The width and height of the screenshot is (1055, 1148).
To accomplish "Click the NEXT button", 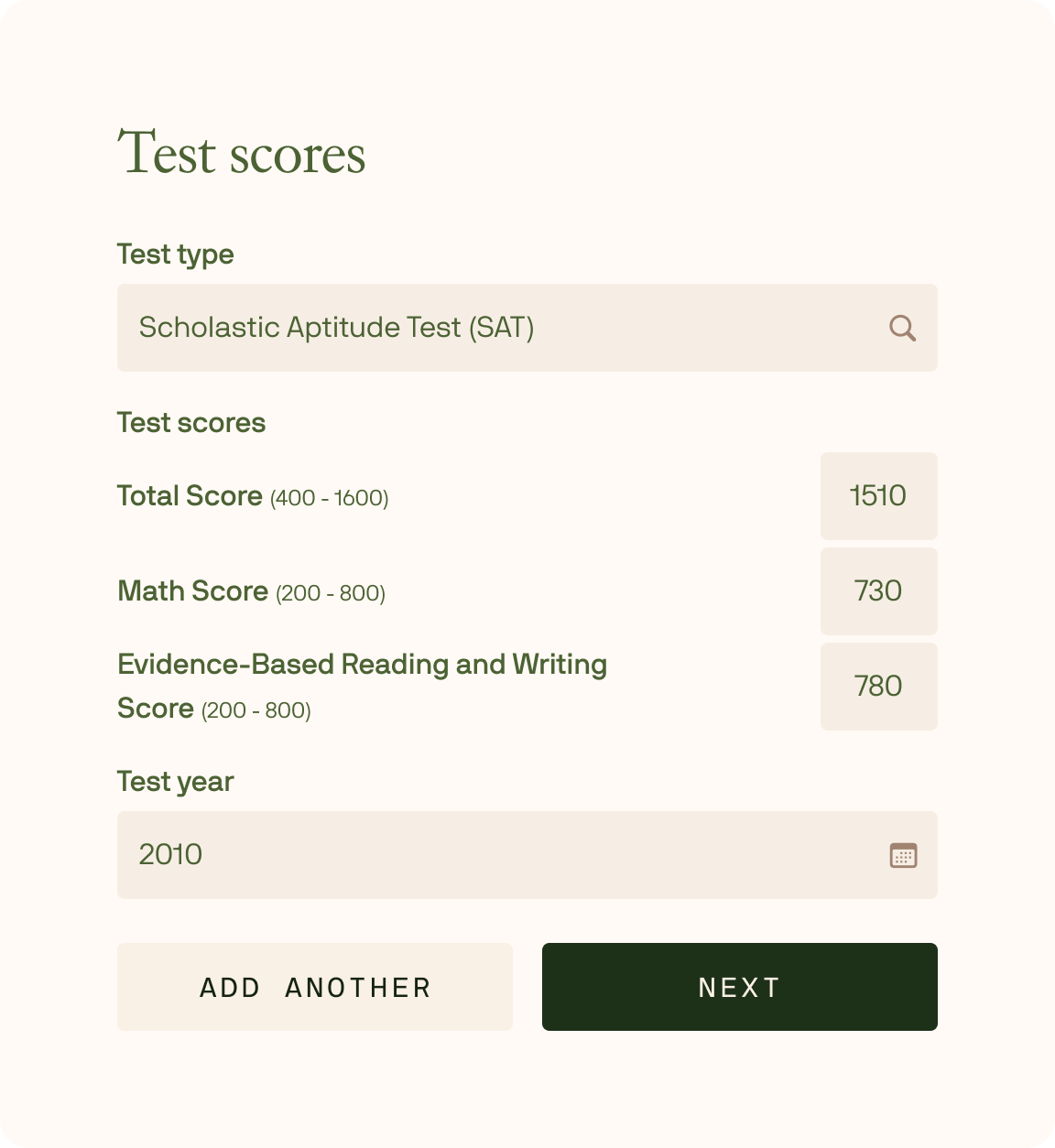I will coord(738,987).
